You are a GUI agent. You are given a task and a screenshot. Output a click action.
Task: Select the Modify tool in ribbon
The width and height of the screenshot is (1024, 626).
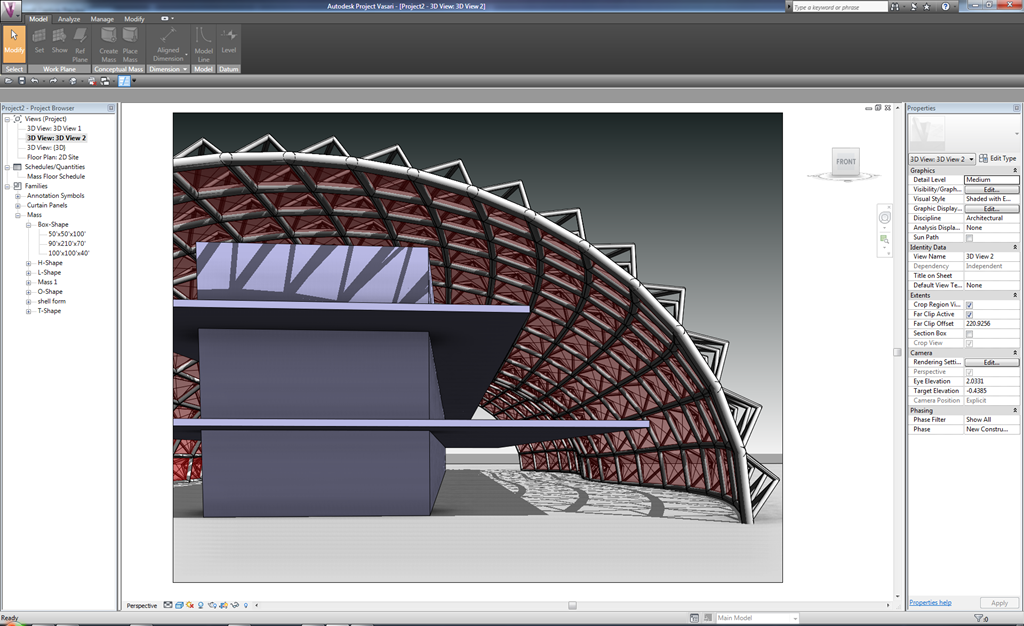(14, 43)
